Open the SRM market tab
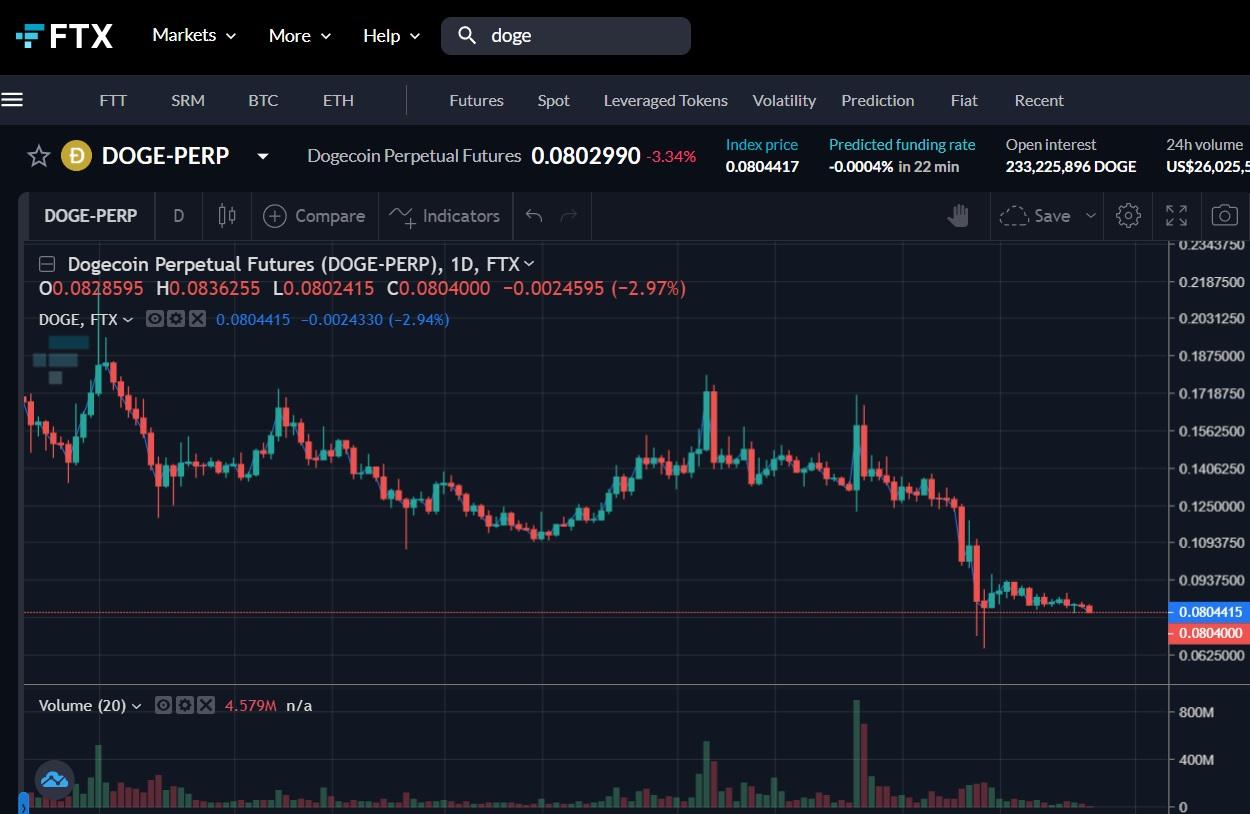This screenshot has height=814, width=1250. pos(188,100)
